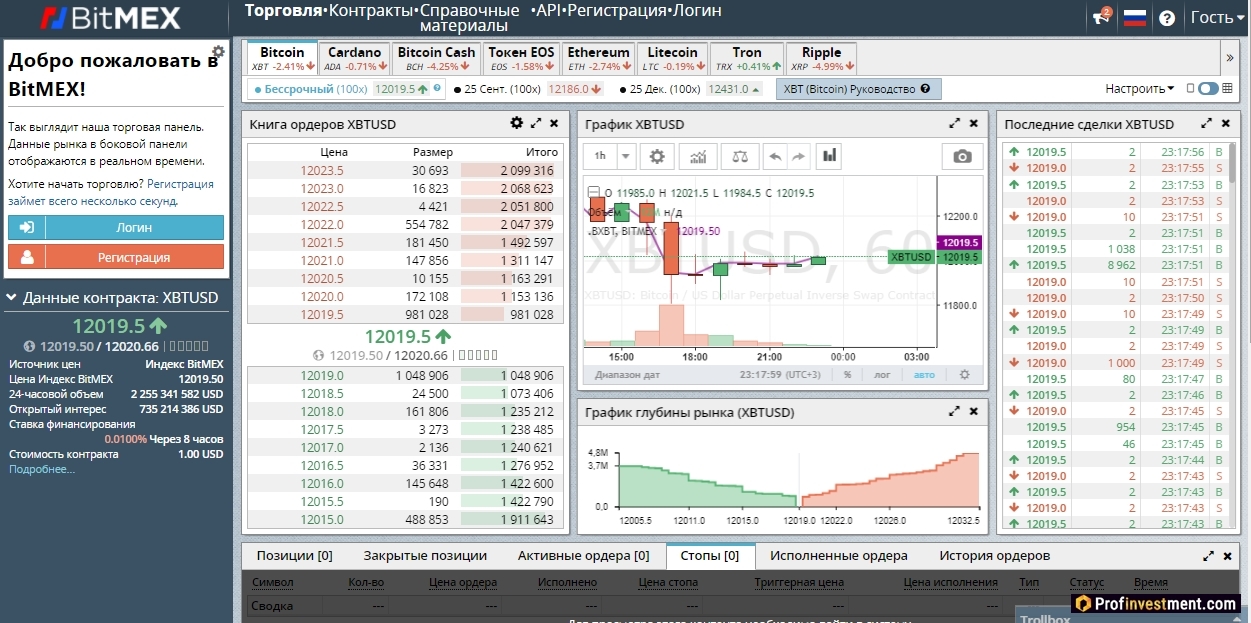
Task: Open the Контракты menu
Action: coord(371,11)
